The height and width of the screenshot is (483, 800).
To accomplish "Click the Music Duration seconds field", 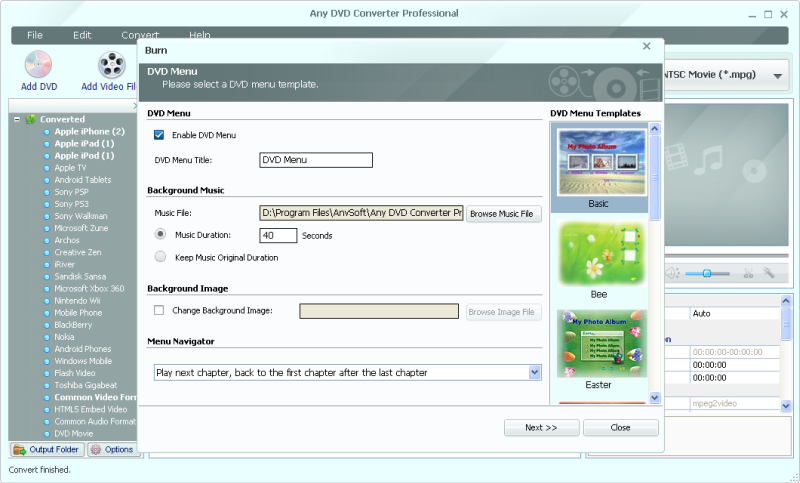I will coord(278,235).
